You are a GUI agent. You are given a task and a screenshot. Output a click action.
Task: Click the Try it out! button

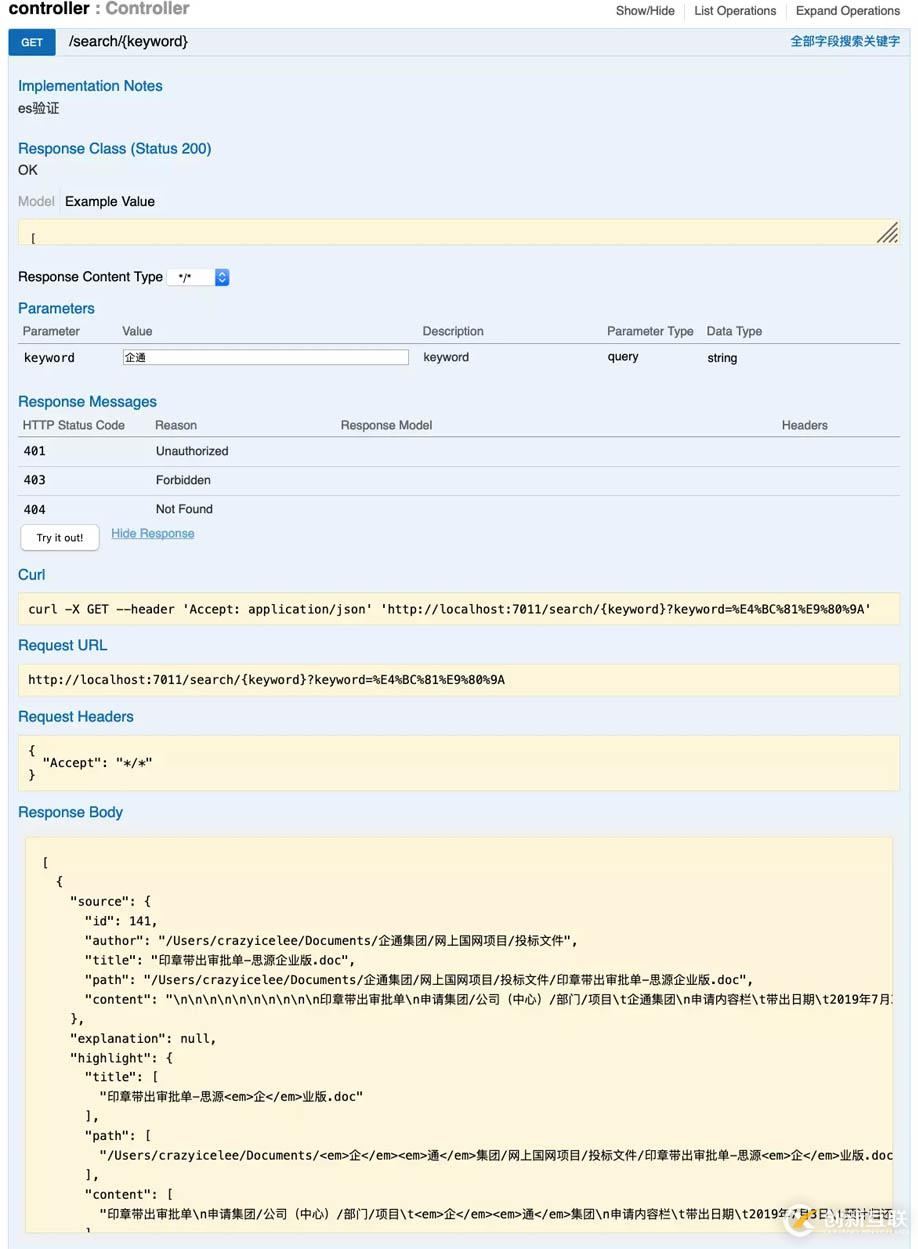coord(60,538)
